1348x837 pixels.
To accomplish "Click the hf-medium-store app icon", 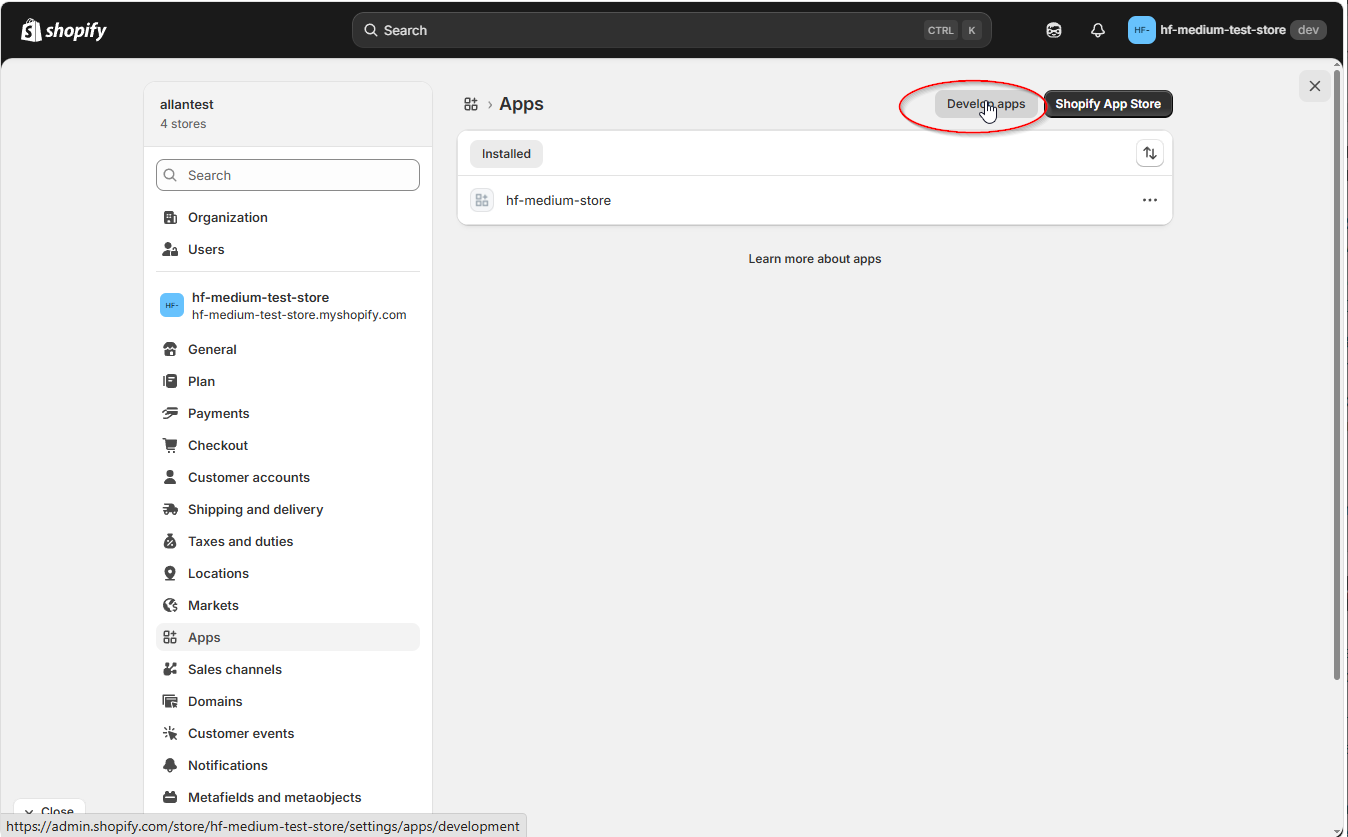I will pyautogui.click(x=481, y=200).
